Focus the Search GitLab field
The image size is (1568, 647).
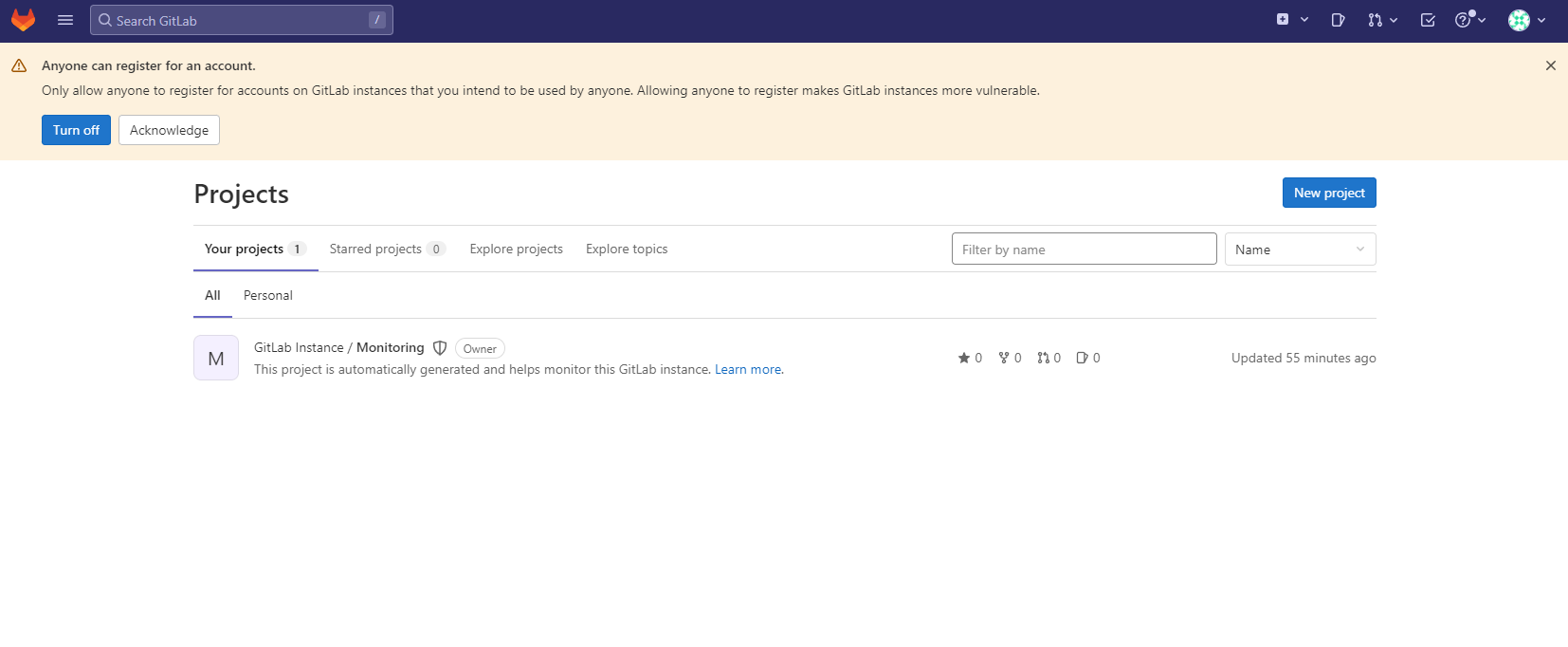pos(242,20)
